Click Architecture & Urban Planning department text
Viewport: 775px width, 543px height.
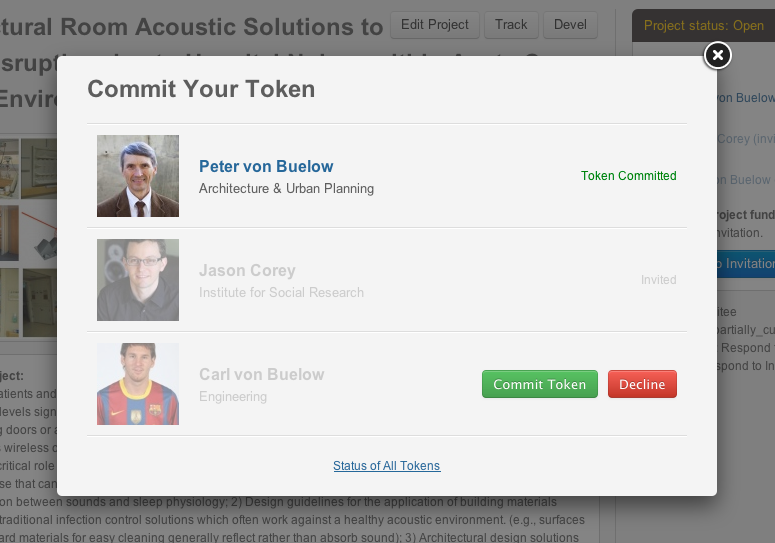click(x=286, y=189)
